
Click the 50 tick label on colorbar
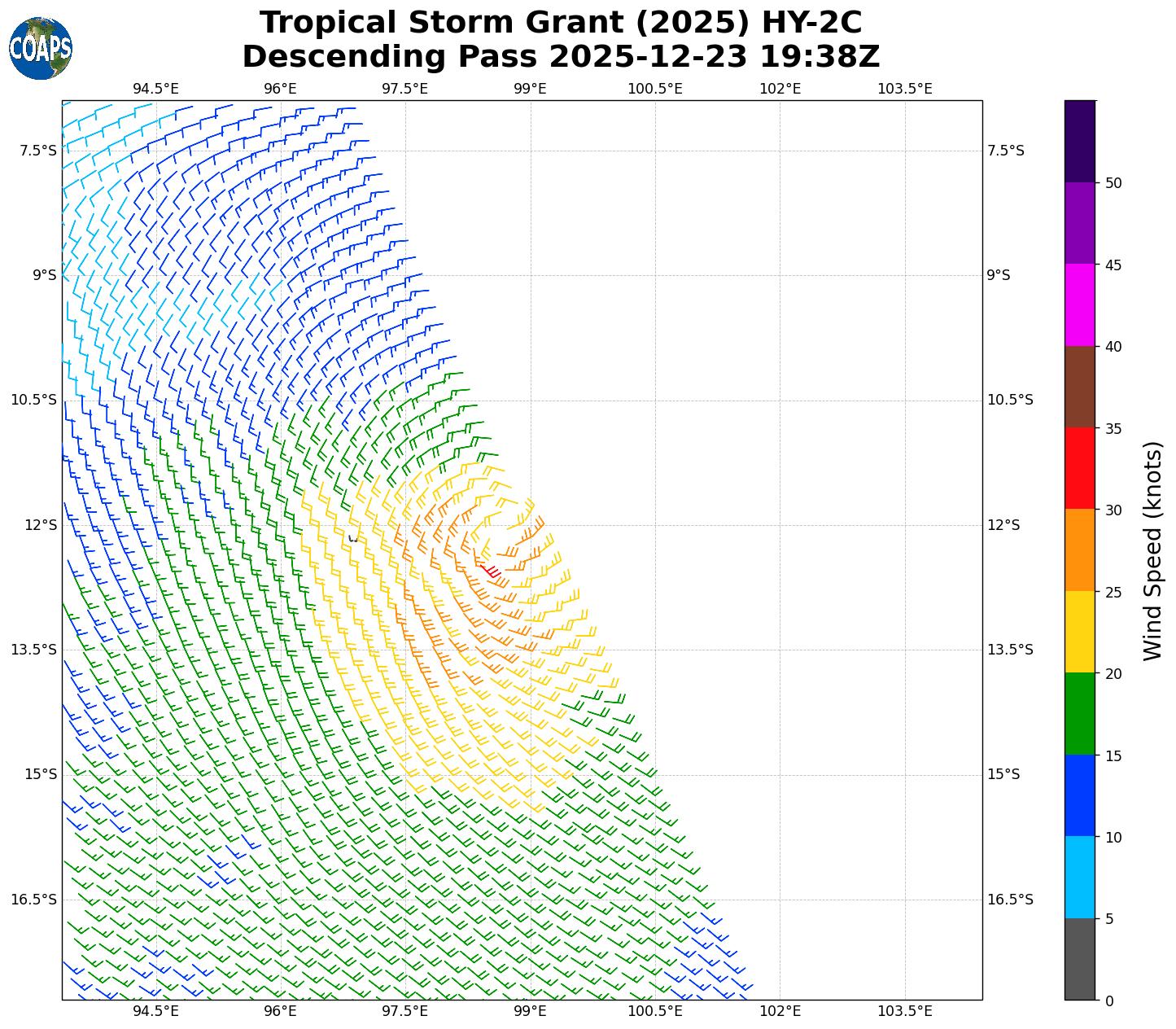click(1113, 183)
